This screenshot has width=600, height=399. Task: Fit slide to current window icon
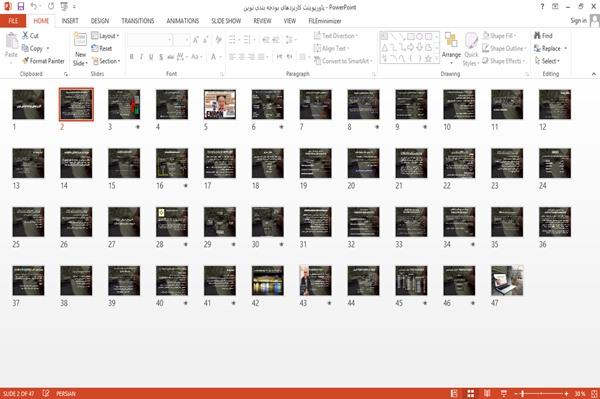[x=594, y=393]
